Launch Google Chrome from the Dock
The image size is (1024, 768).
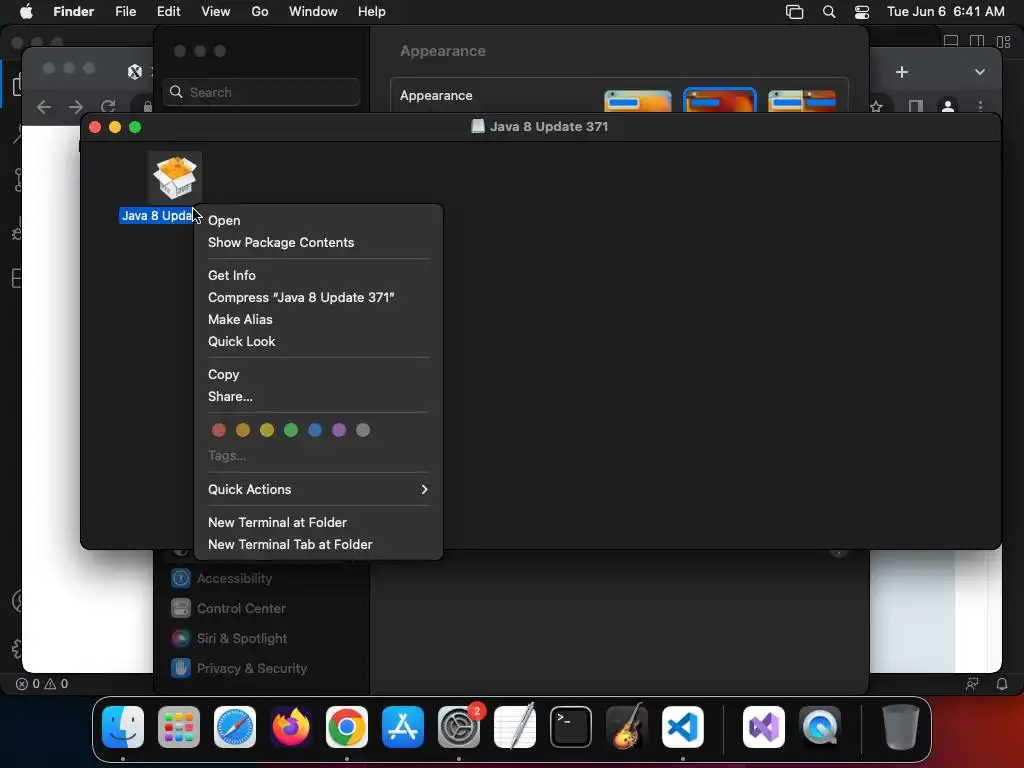tap(347, 727)
